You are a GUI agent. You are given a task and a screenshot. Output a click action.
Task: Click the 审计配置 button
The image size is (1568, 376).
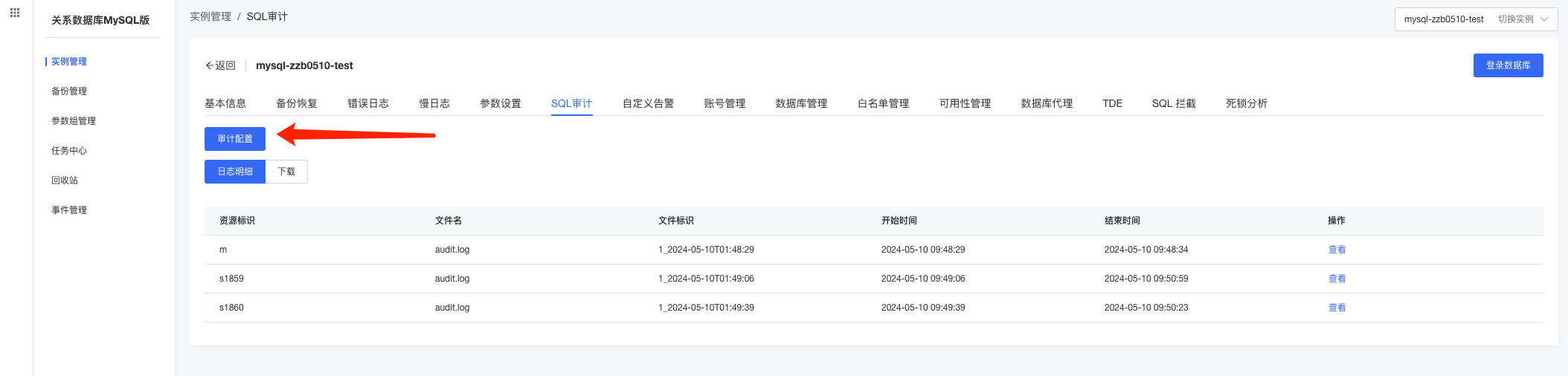pos(235,139)
